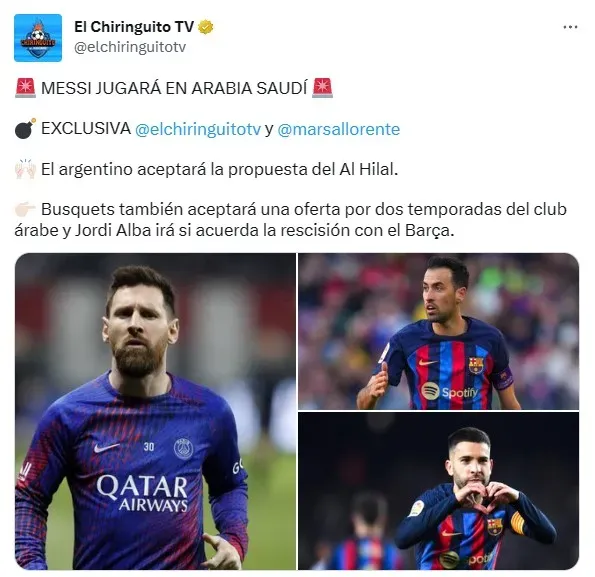
Task: Click the raised hands emoji
Action: coord(25,169)
